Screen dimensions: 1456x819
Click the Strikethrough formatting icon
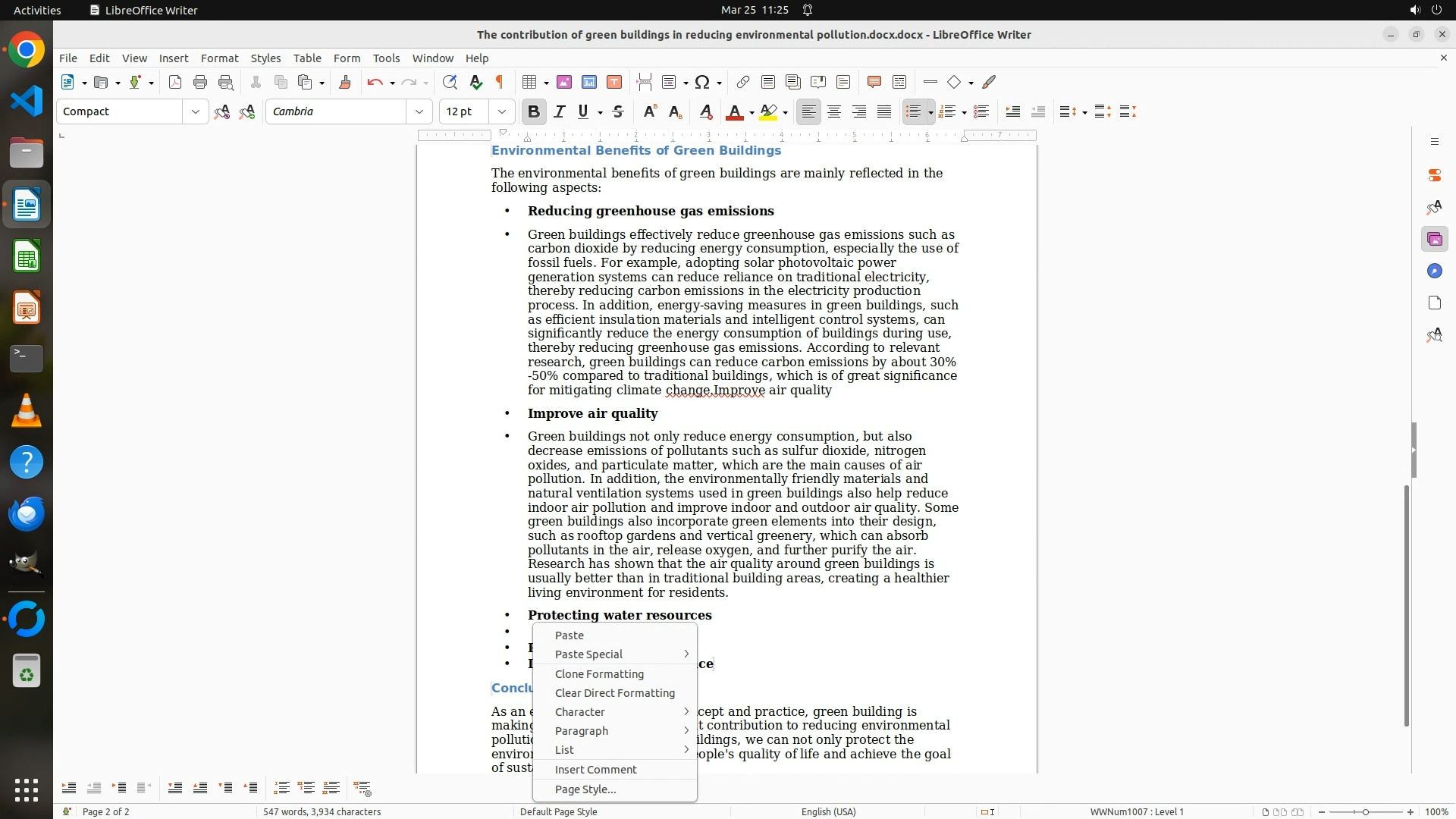618,111
